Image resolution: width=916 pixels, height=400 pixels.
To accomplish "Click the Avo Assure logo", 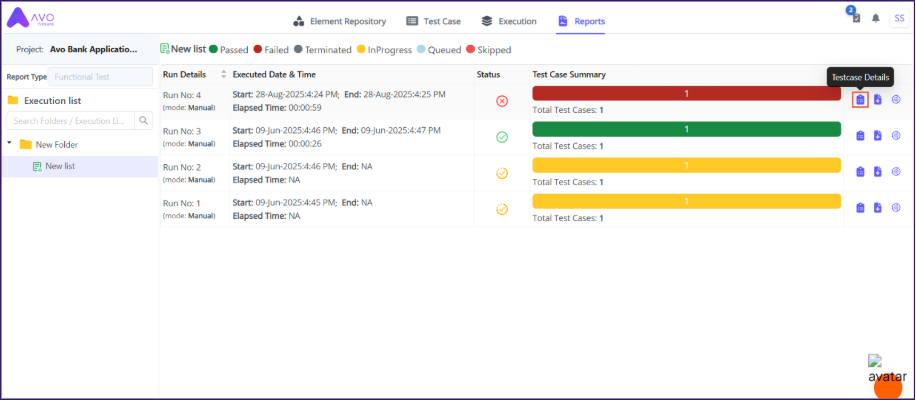I will click(30, 19).
